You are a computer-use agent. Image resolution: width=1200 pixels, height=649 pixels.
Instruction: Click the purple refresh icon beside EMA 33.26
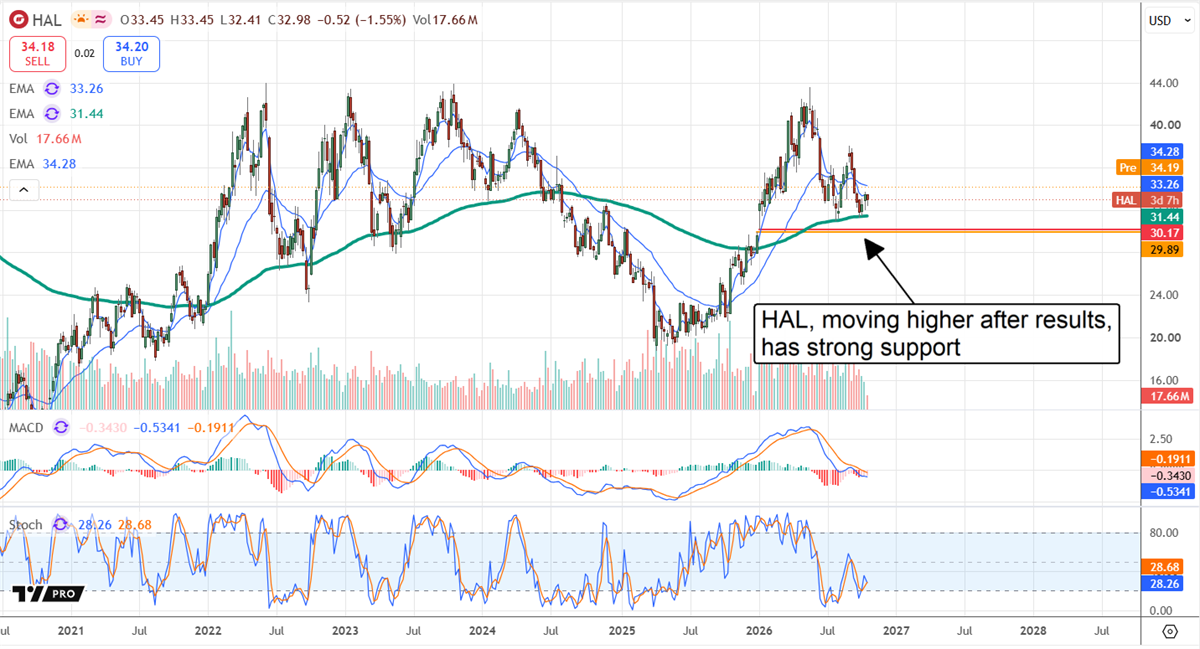[x=53, y=88]
